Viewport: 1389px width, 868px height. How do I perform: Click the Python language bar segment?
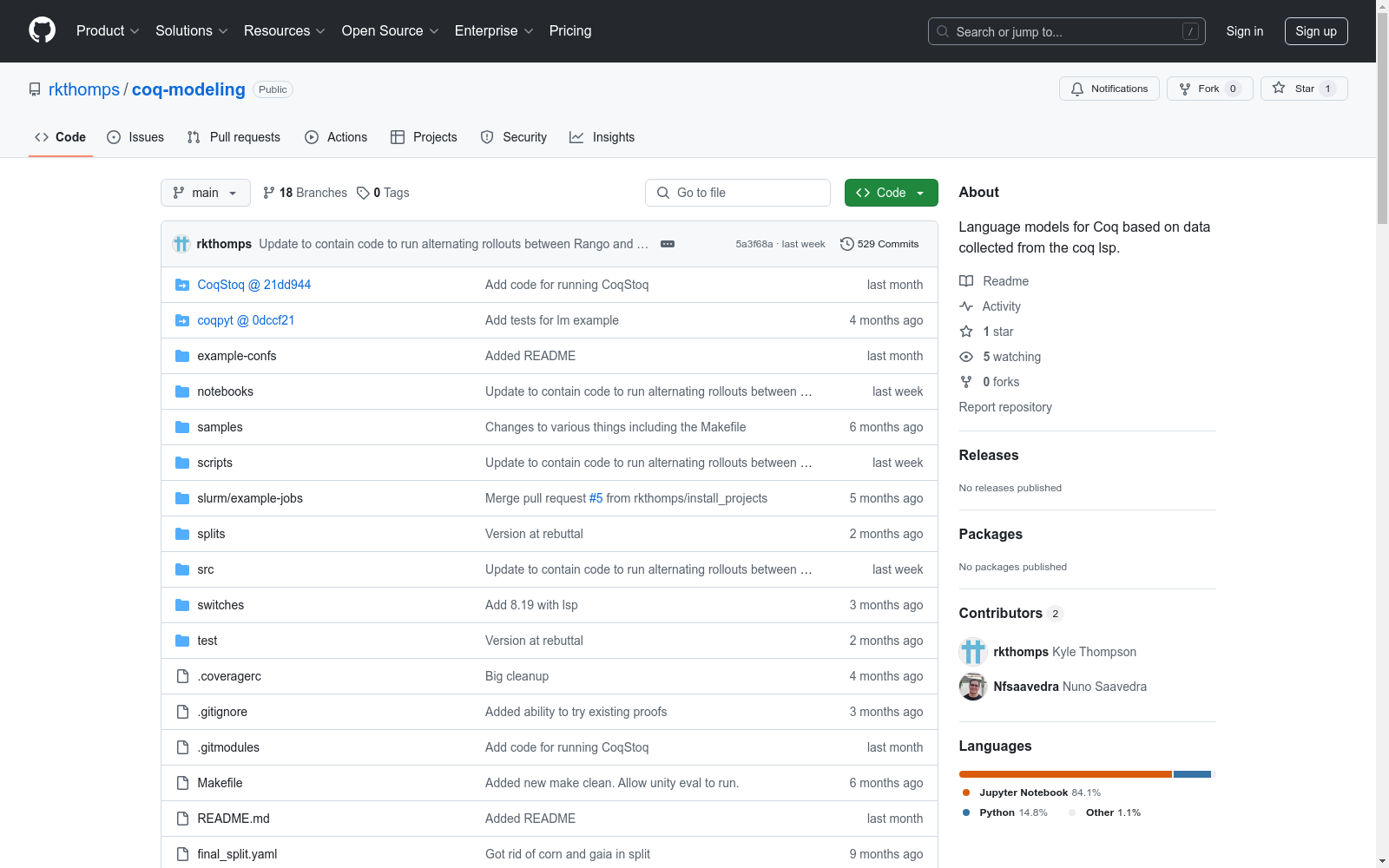1192,774
